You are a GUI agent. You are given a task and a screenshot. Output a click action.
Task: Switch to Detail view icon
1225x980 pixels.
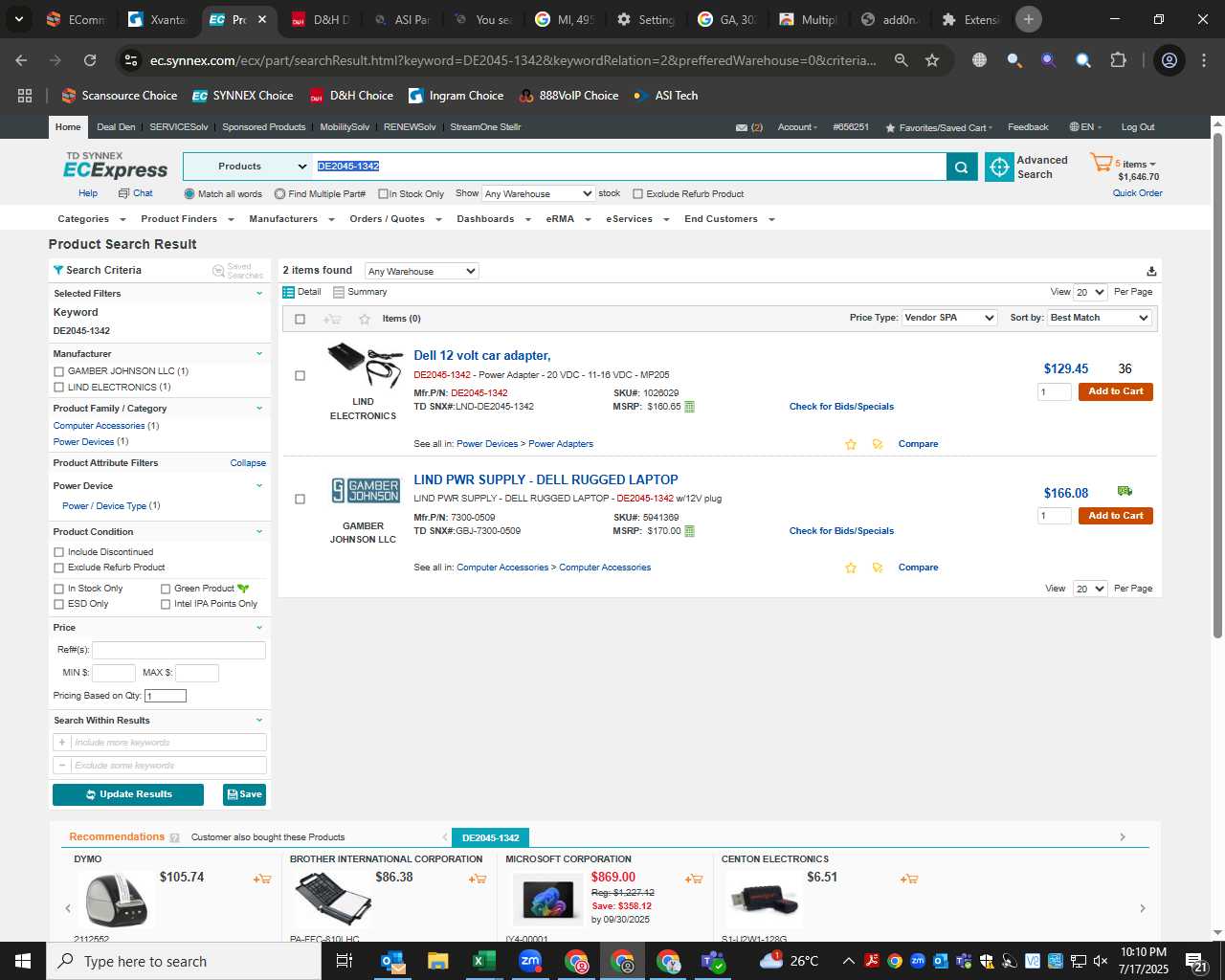(288, 292)
